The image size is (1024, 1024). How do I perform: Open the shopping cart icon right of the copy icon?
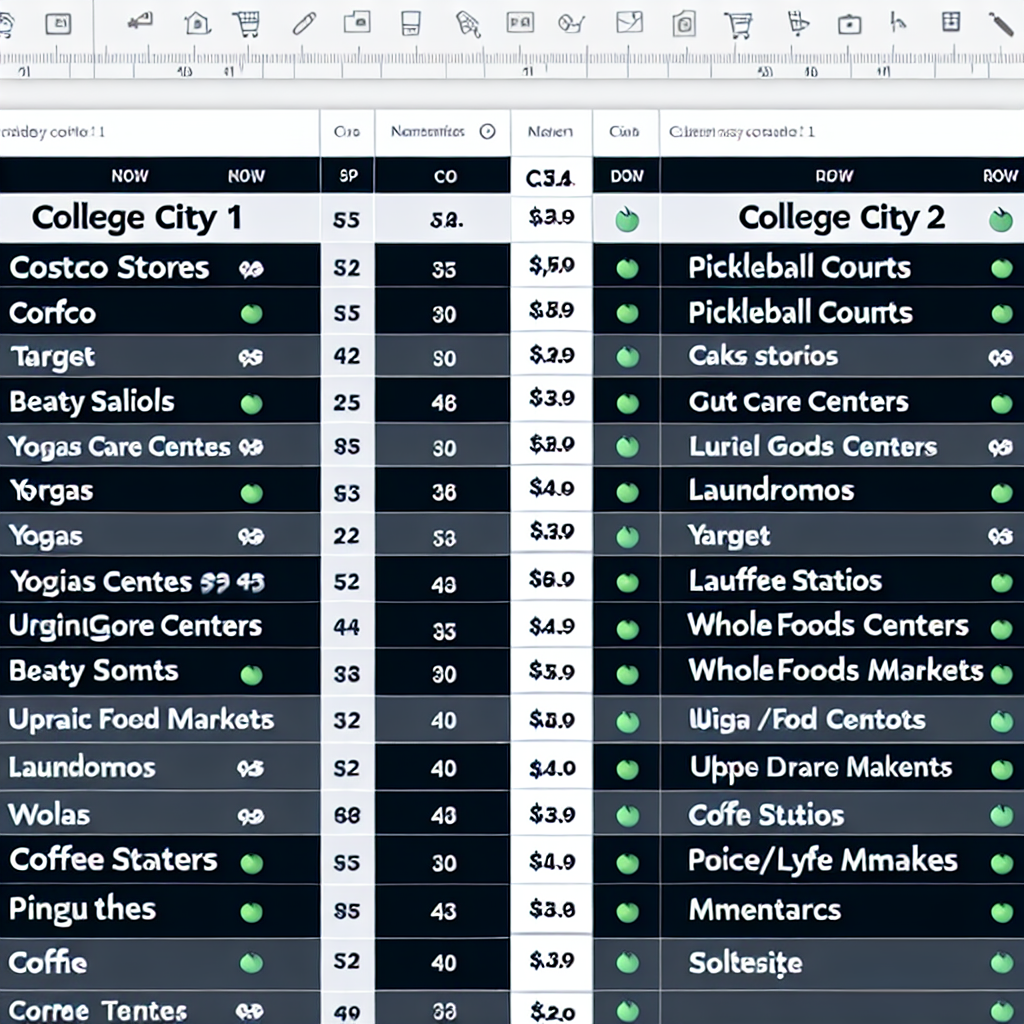(x=738, y=25)
